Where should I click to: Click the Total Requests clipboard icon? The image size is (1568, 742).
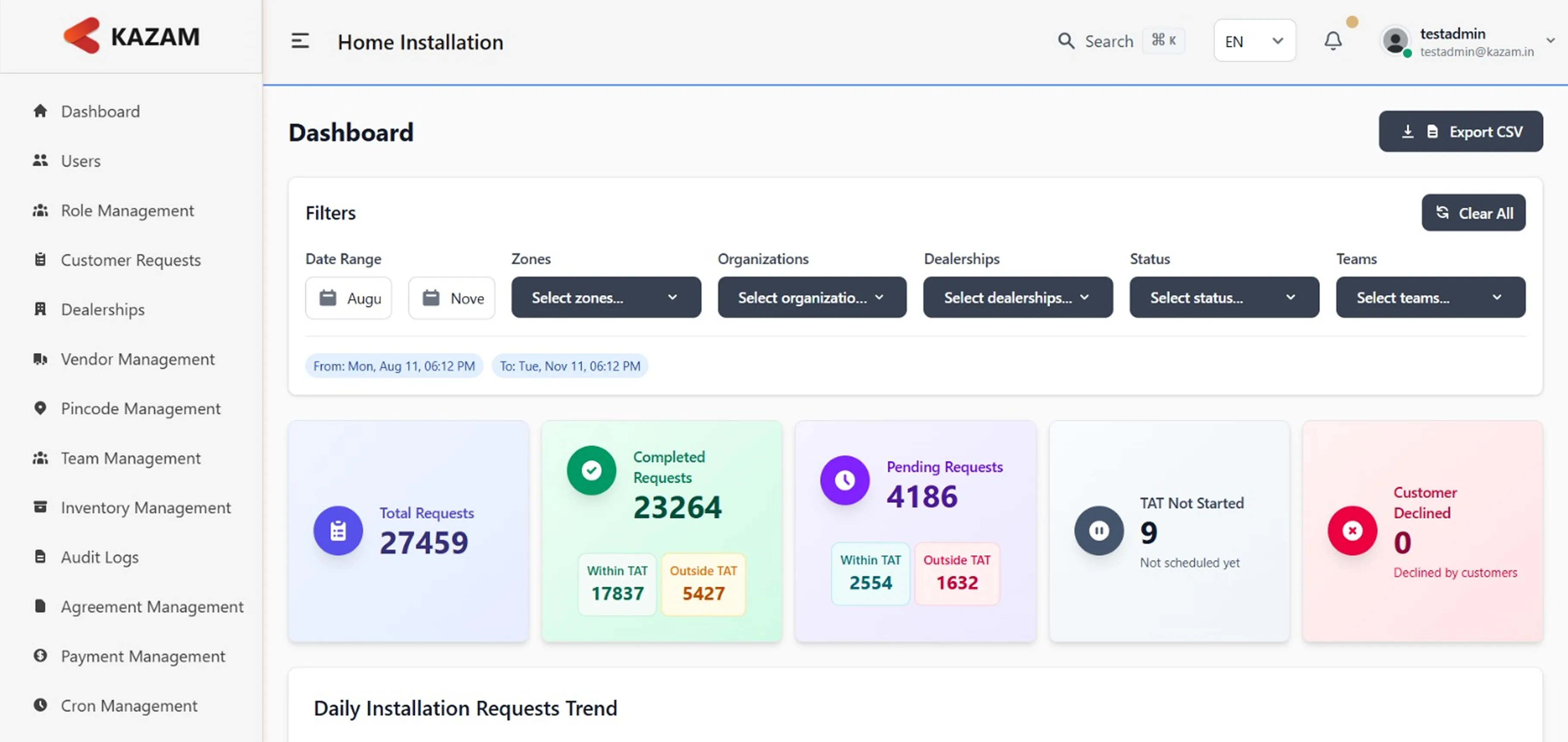339,530
